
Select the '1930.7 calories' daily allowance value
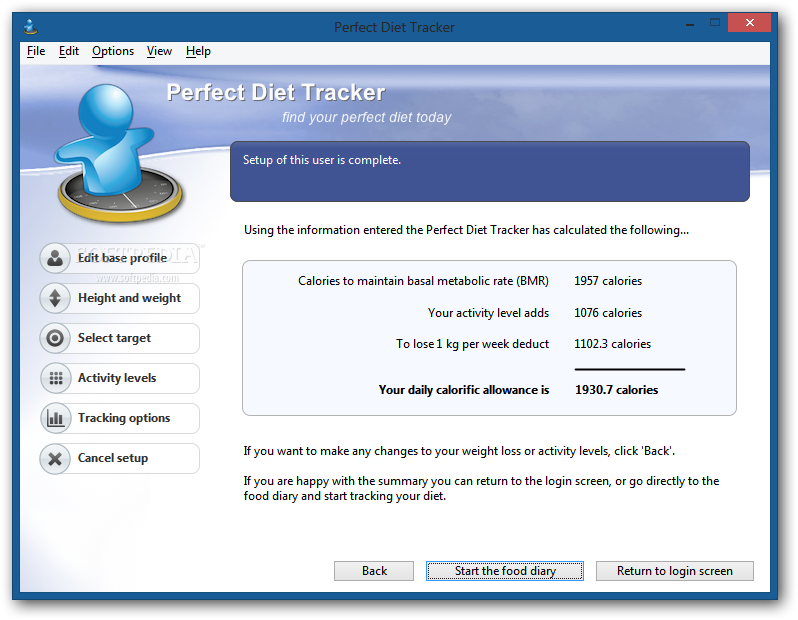click(616, 390)
